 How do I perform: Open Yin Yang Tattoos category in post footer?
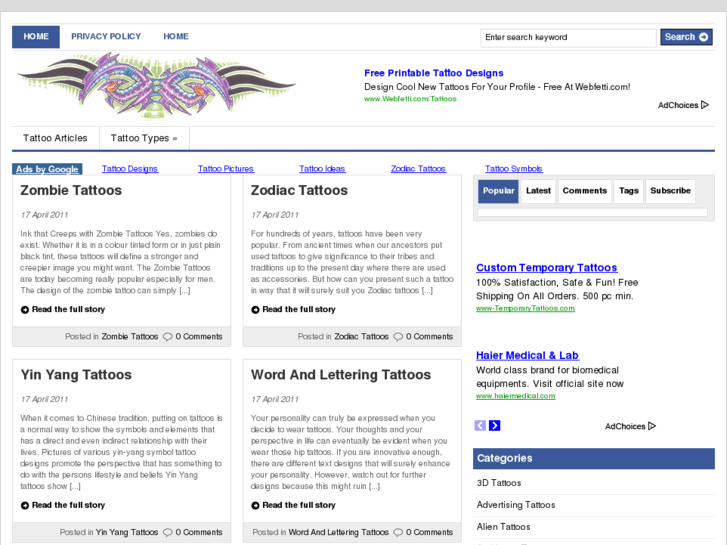[127, 532]
